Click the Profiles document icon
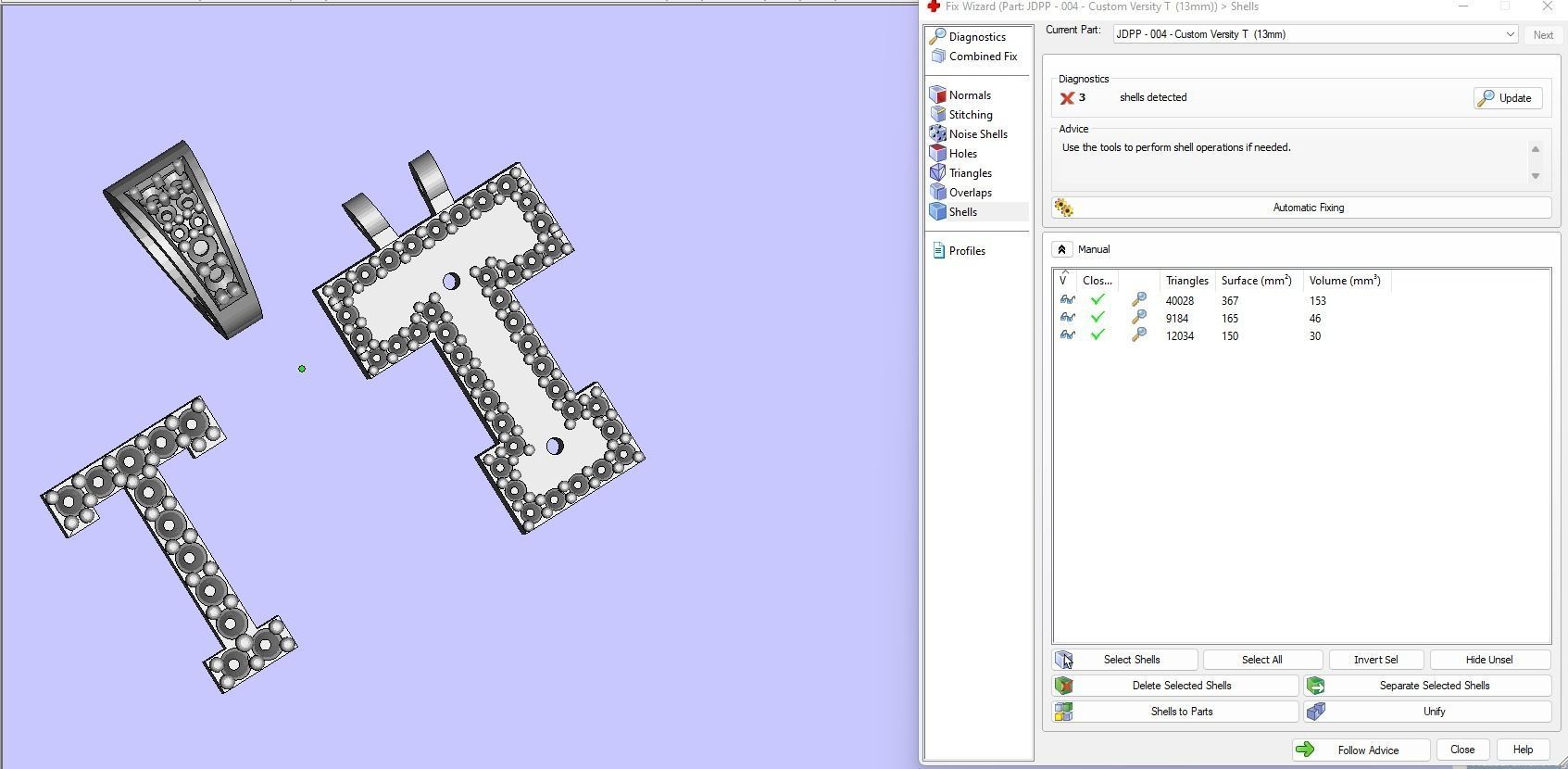Image resolution: width=1568 pixels, height=769 pixels. point(938,250)
